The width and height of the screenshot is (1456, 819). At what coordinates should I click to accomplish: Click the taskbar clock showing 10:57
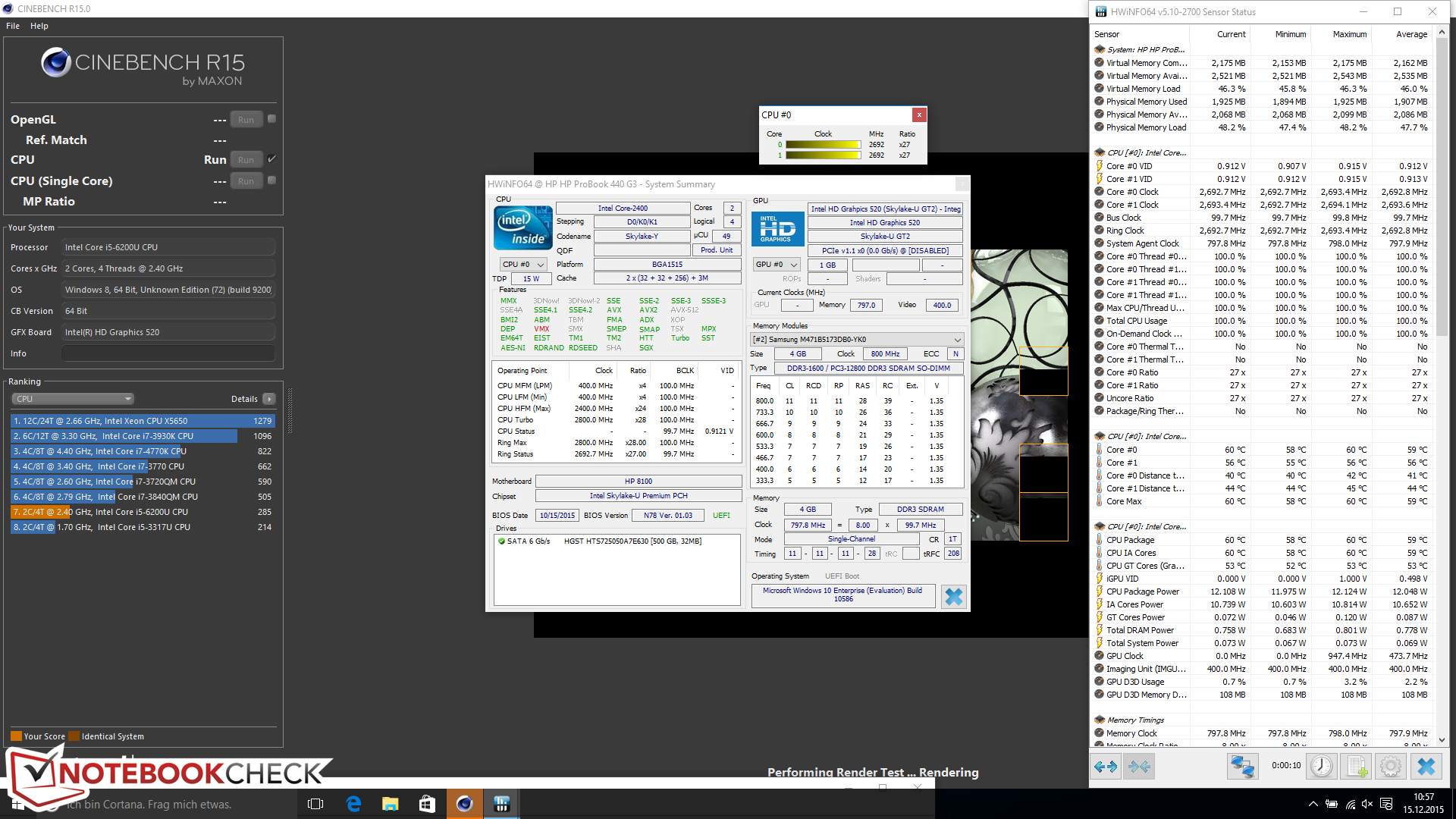pyautogui.click(x=1423, y=804)
